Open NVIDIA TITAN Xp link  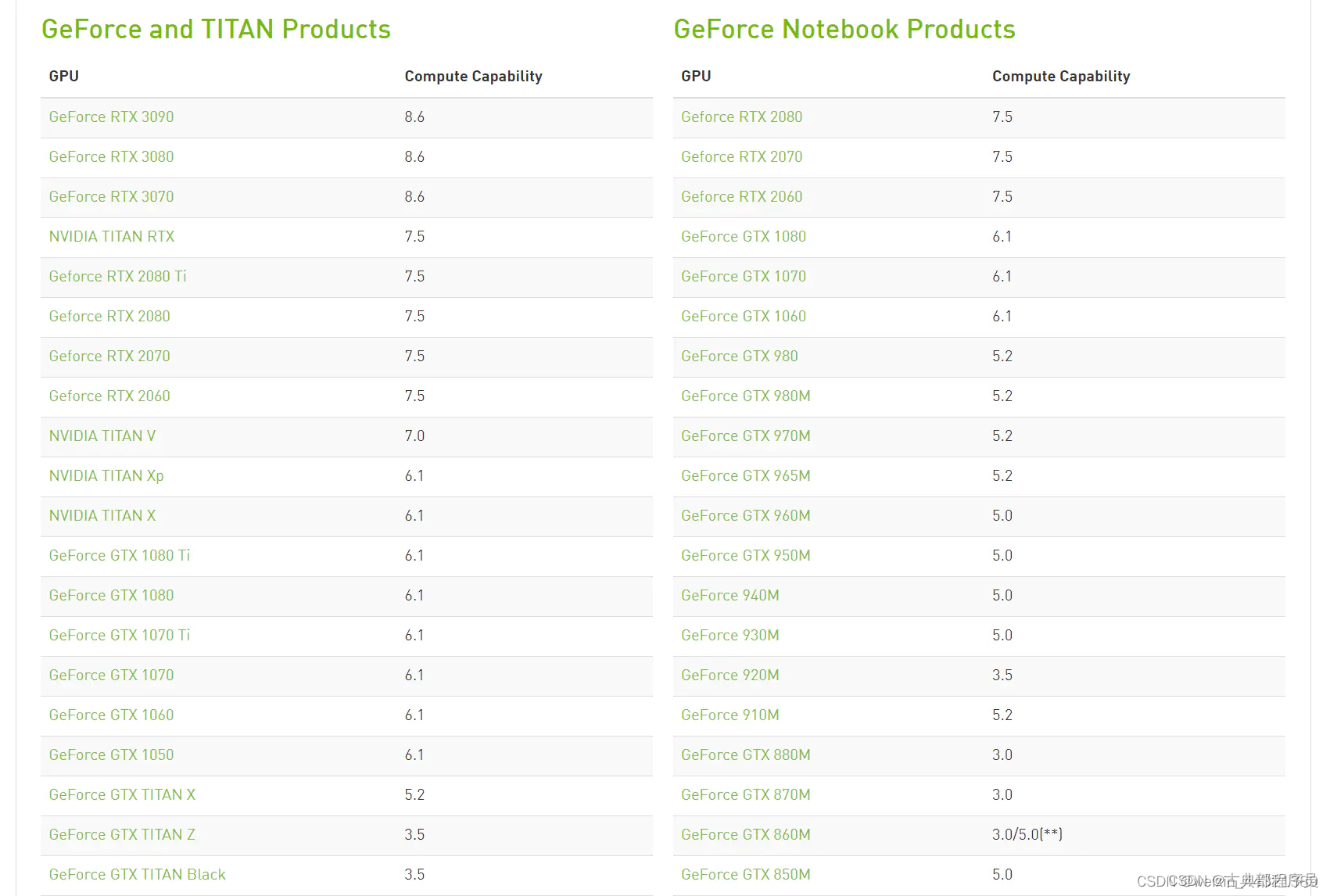click(106, 476)
